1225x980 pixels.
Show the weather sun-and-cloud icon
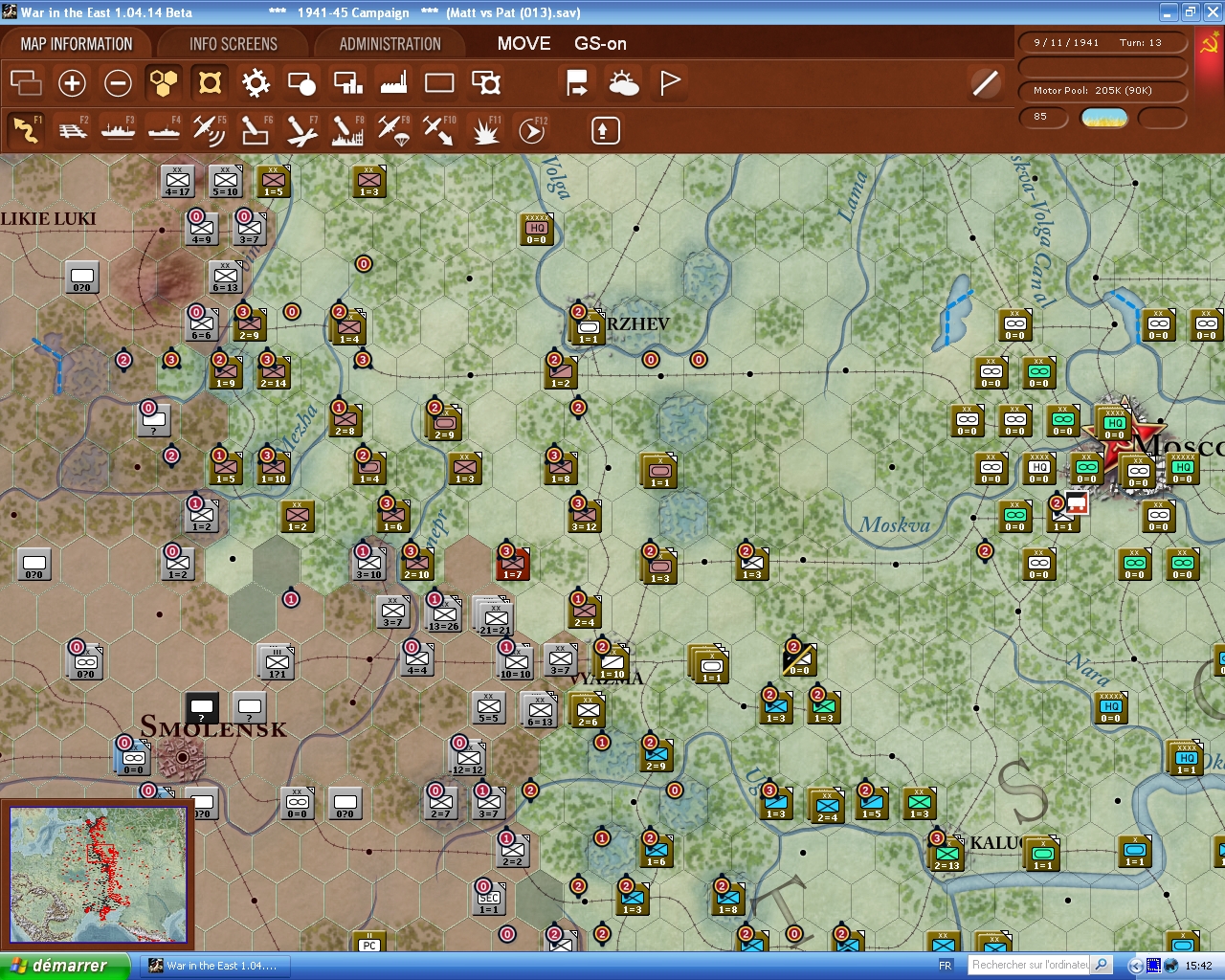point(624,83)
